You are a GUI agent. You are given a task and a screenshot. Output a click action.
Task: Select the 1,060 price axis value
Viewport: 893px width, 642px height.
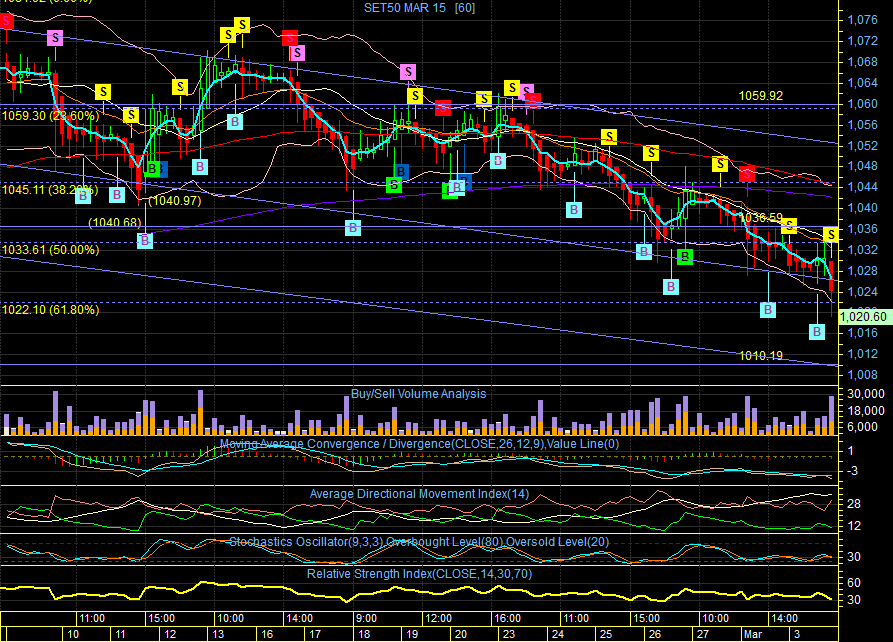point(863,104)
